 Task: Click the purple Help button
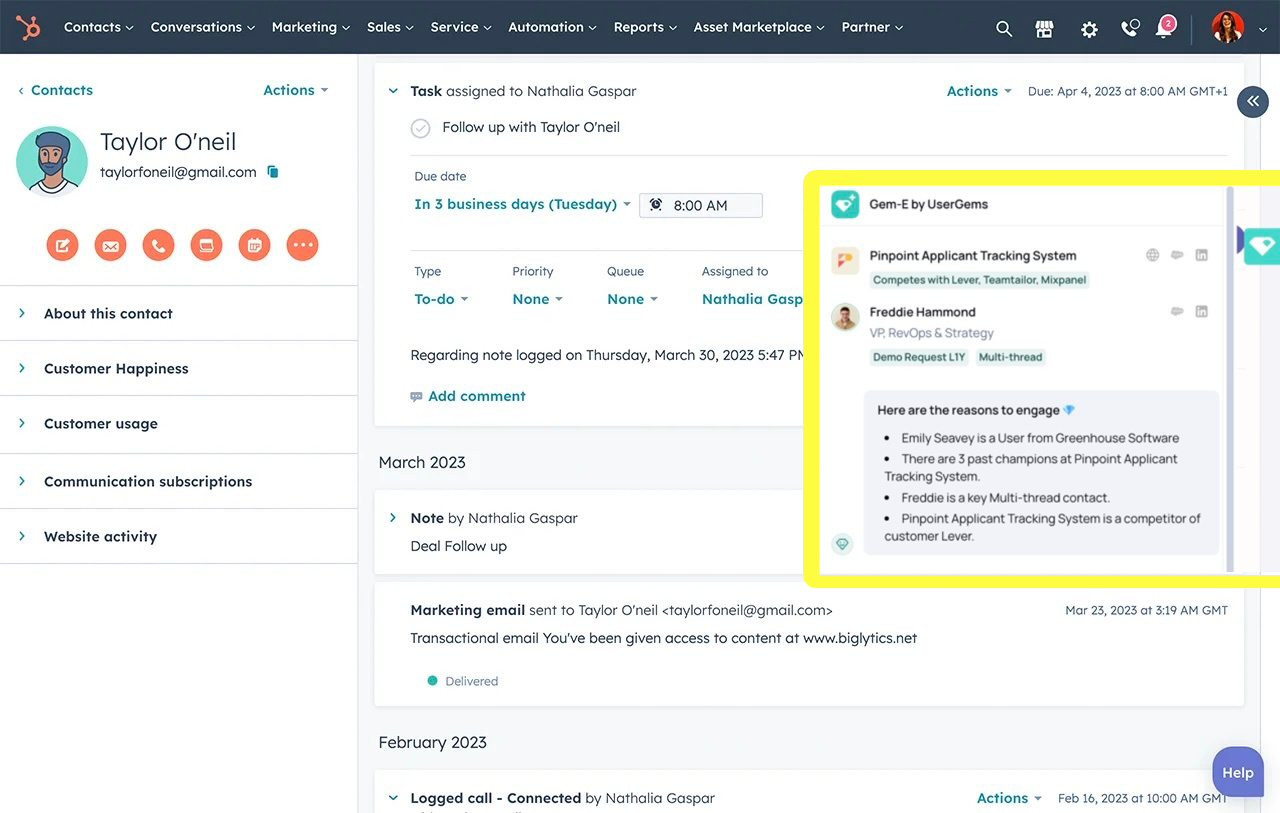click(1238, 772)
